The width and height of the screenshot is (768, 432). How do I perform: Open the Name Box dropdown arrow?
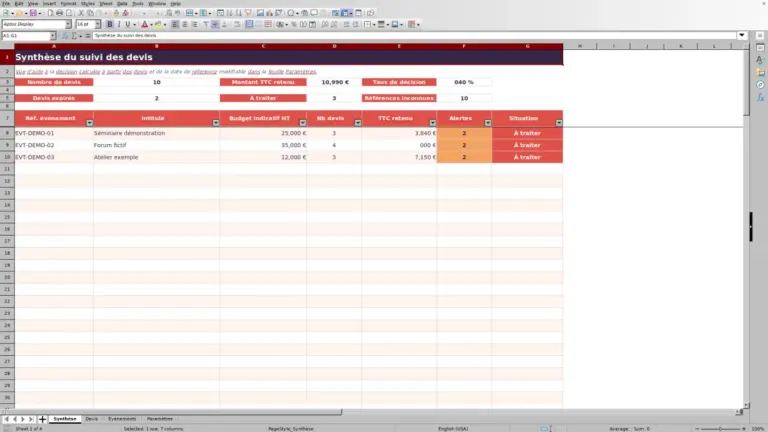pos(53,36)
